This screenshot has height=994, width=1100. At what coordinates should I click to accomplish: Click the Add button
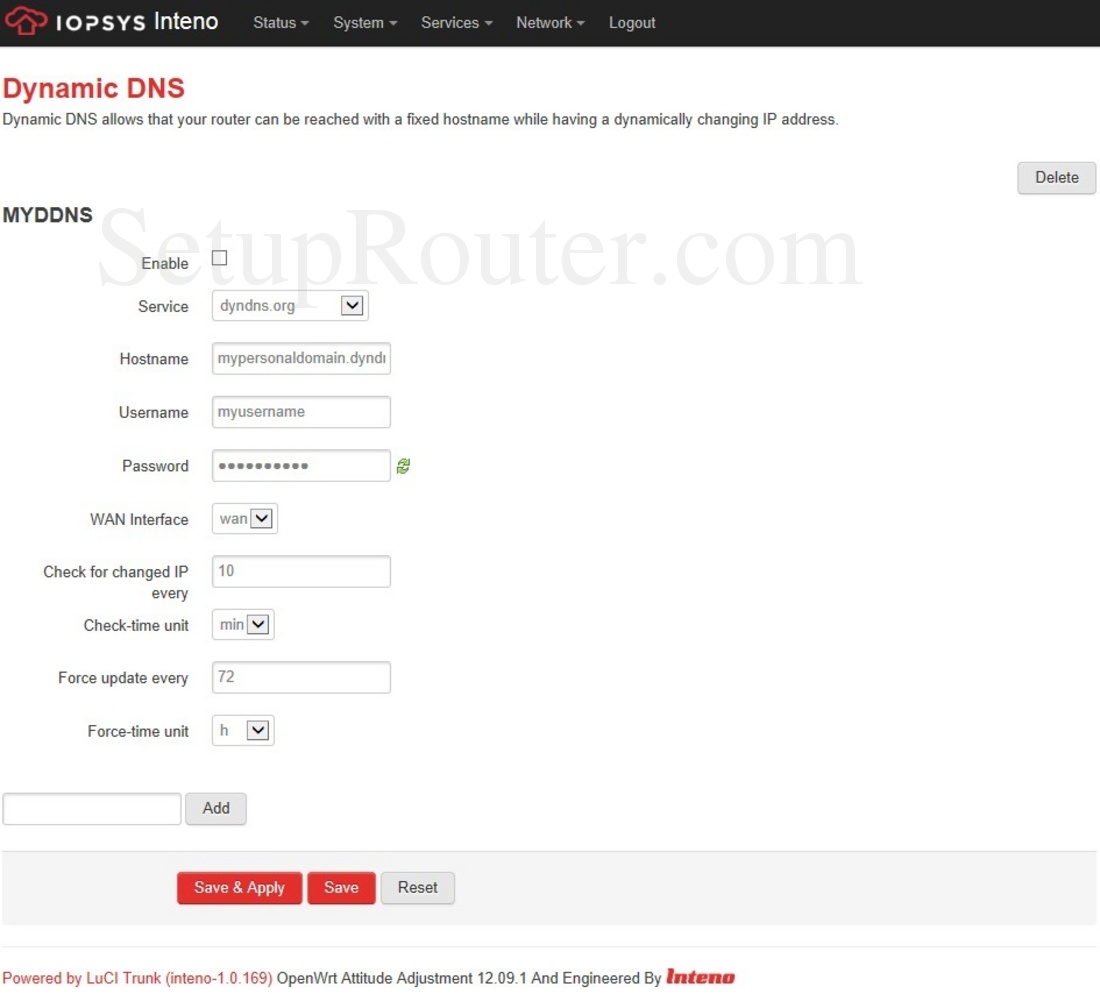click(216, 809)
